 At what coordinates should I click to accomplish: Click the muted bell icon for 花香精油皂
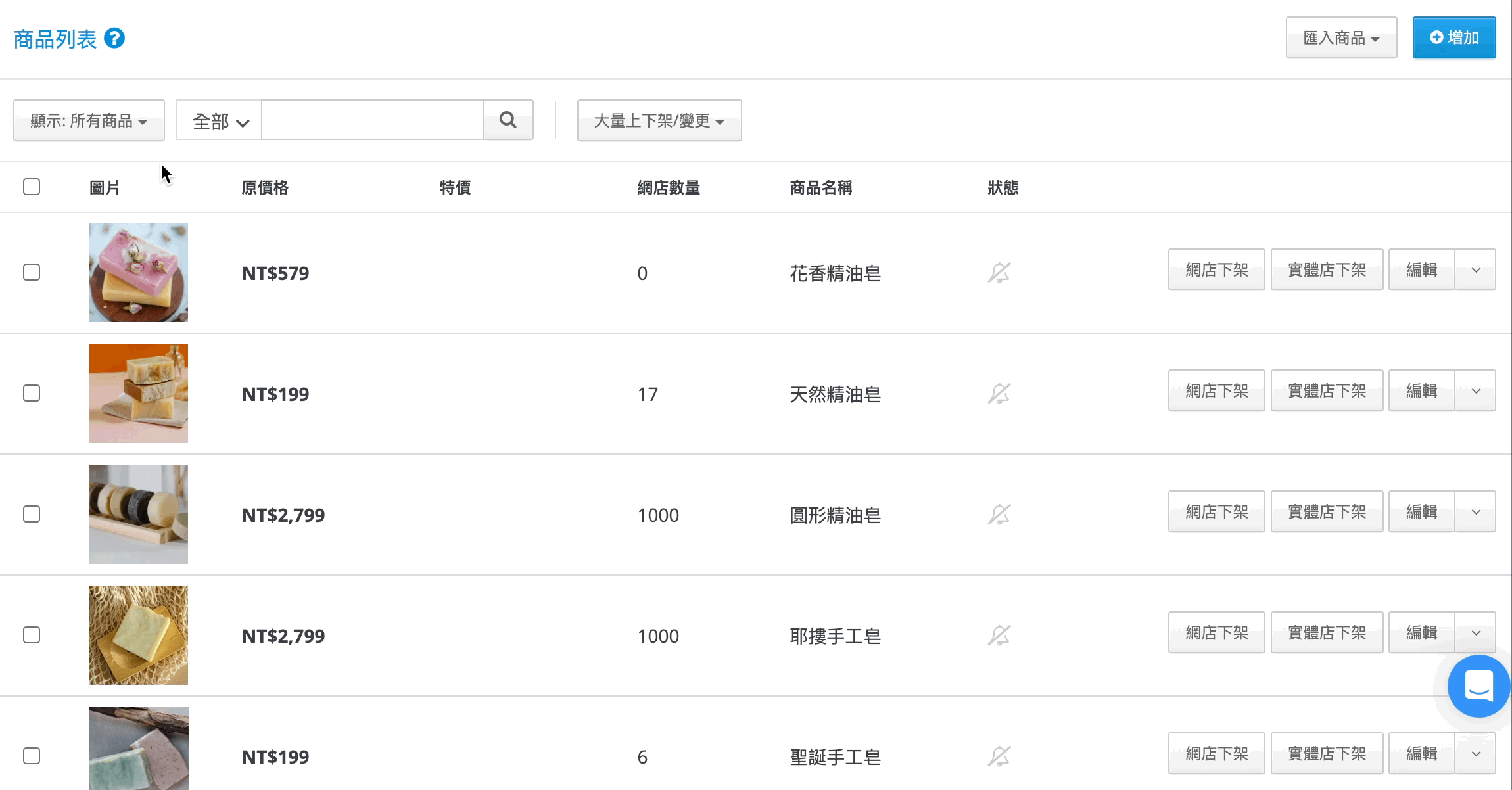(x=999, y=272)
